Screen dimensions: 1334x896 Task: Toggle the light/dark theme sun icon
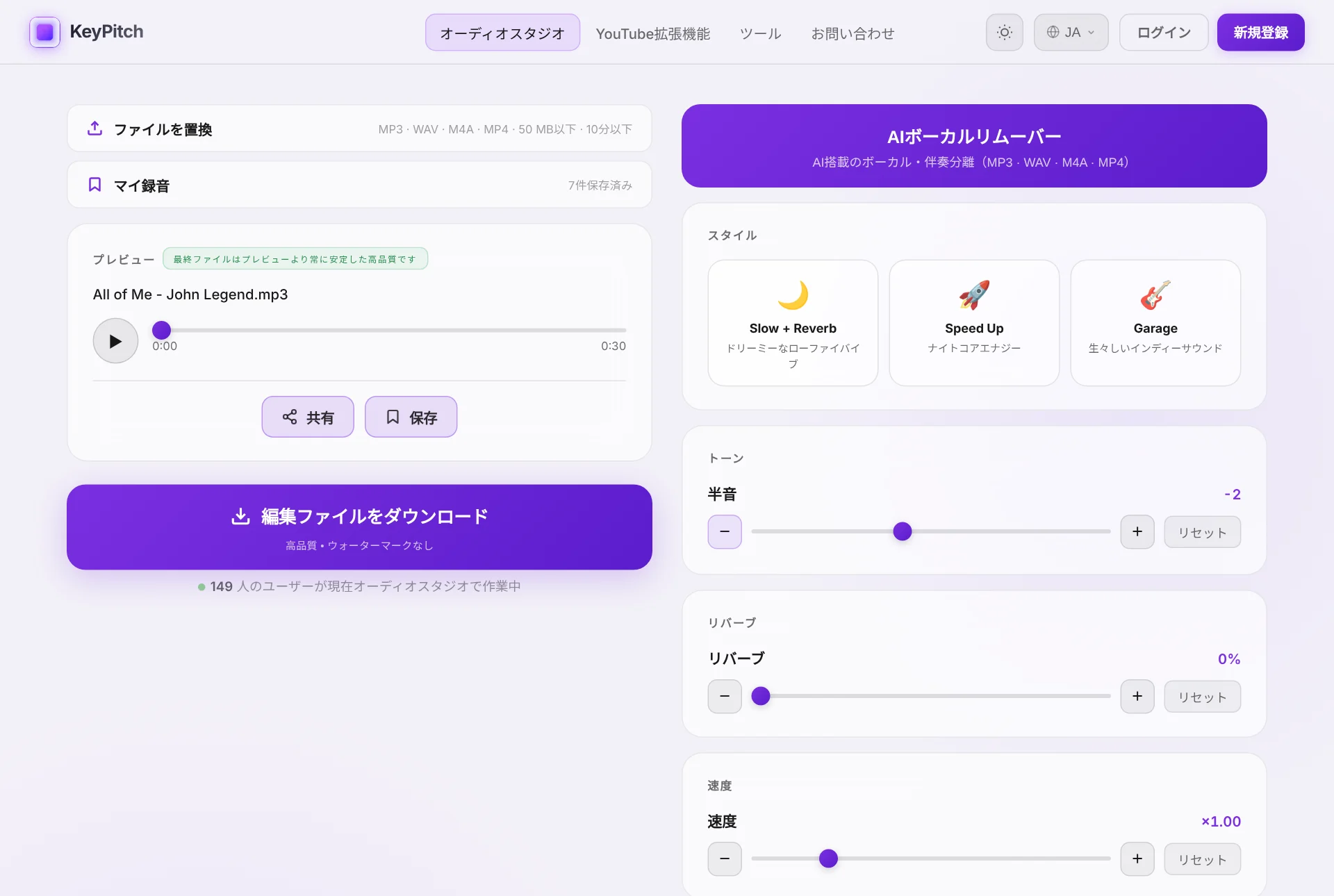1004,32
